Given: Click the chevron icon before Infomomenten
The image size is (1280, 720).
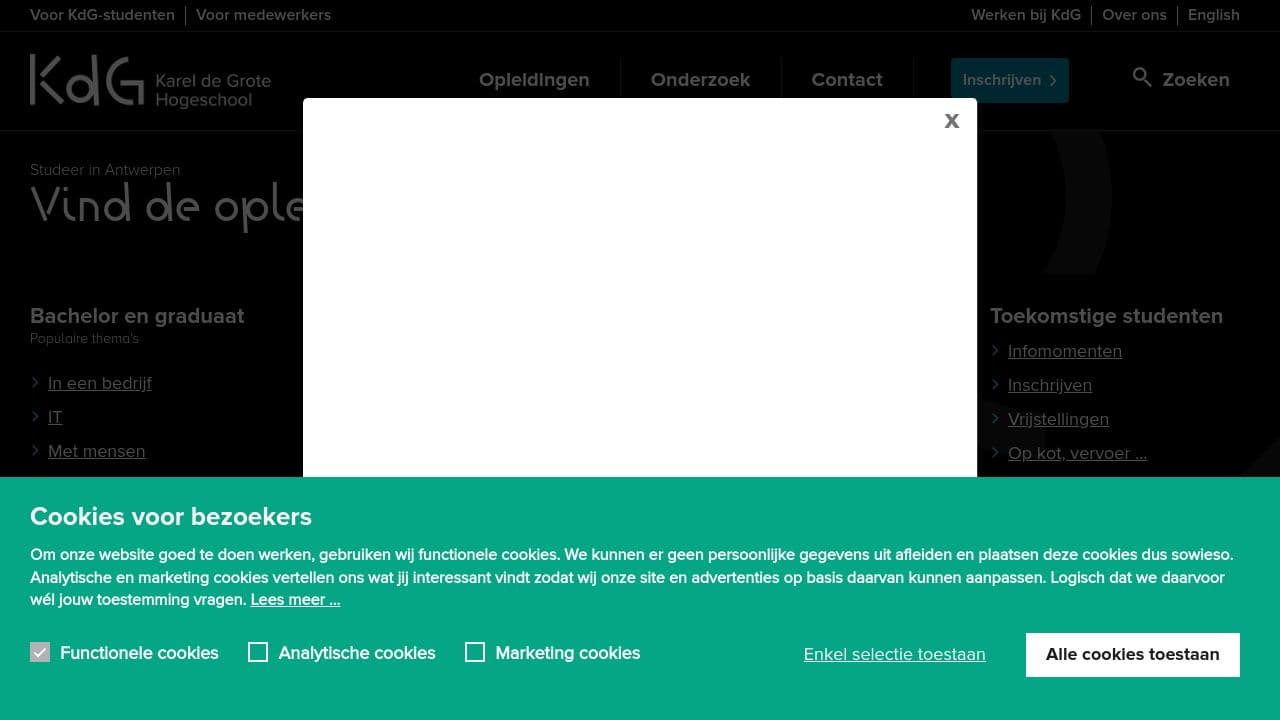Looking at the screenshot, I should (995, 351).
